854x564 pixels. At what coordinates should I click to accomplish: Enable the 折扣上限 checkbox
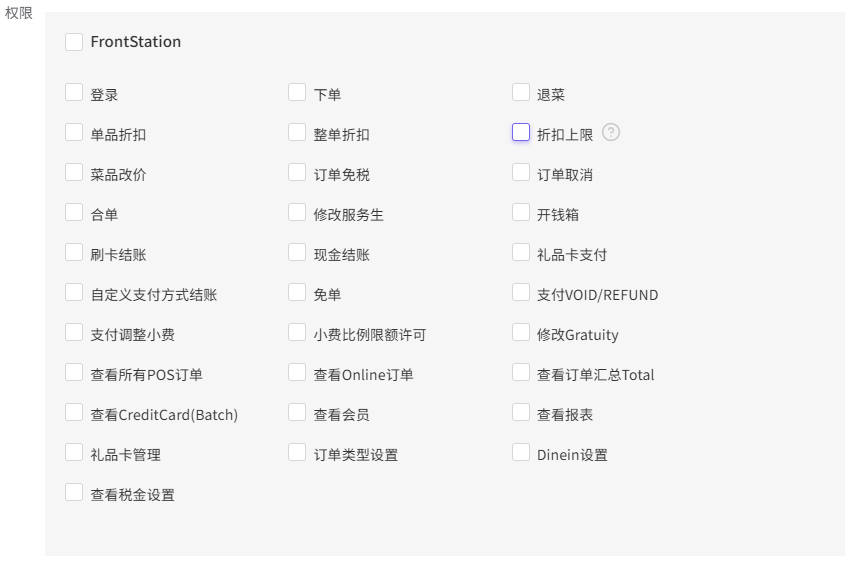point(521,132)
